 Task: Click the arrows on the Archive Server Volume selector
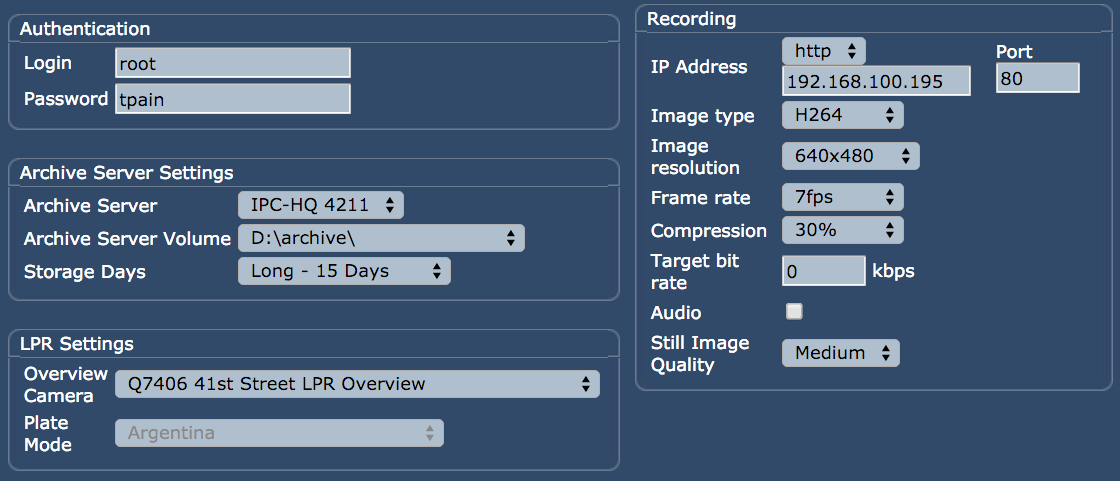point(511,238)
